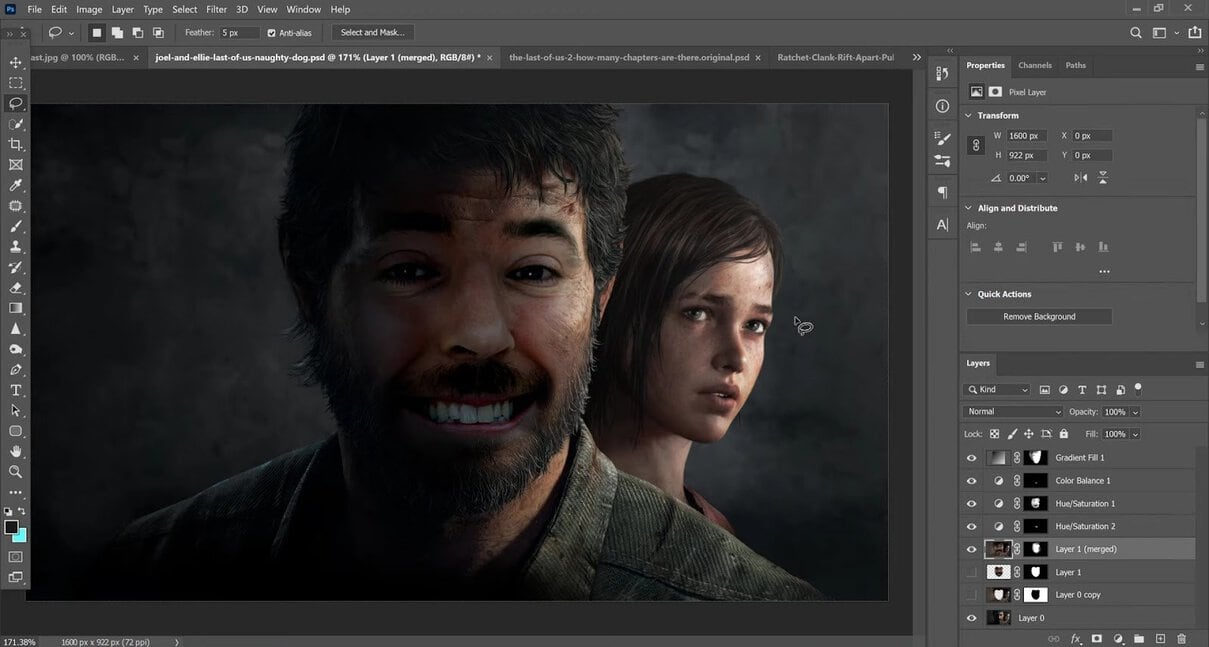
Task: Select the Pen tool
Action: [x=15, y=369]
